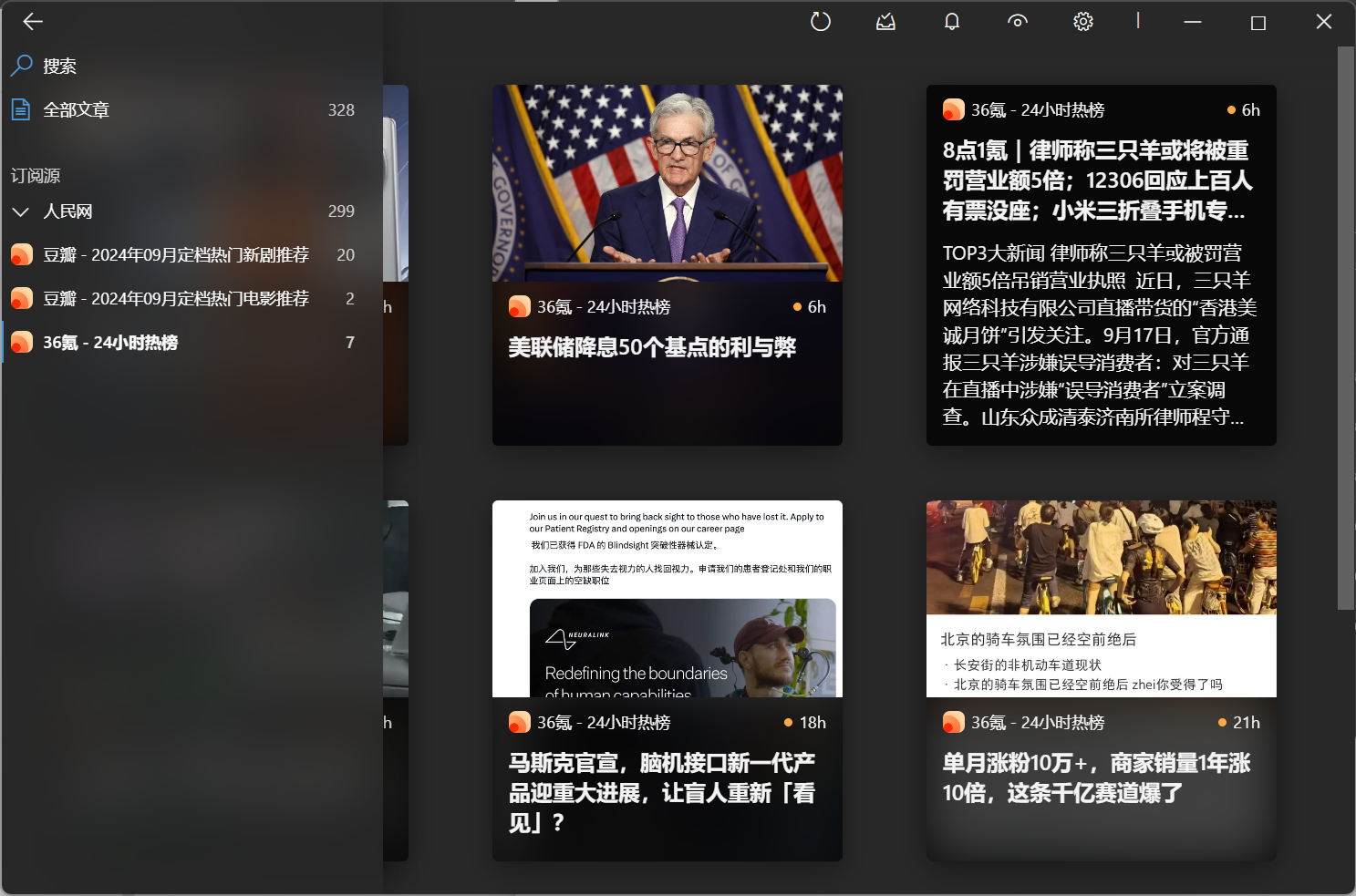Click the 搜索 search item

191,66
